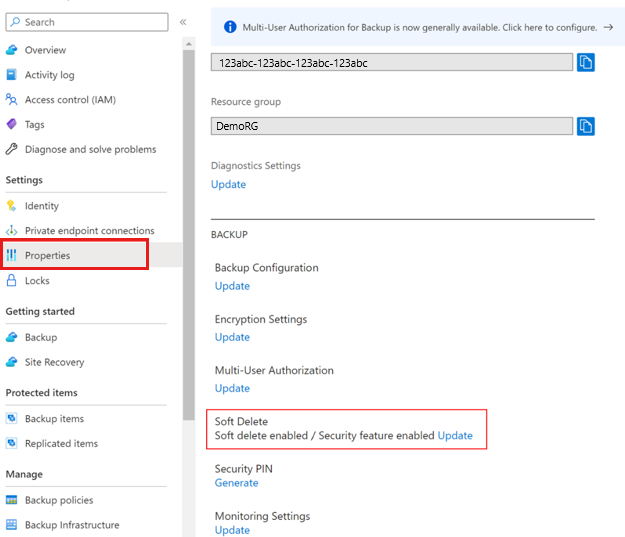Click in the sidebar Search field
The width and height of the screenshot is (625, 537).
pos(90,22)
